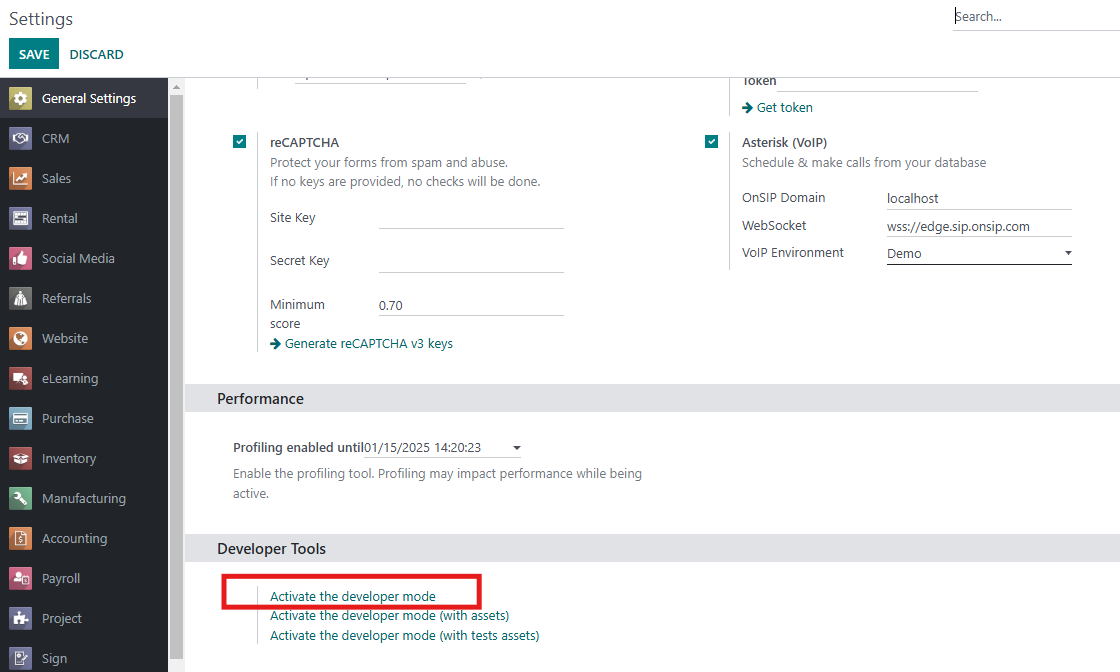Click the Rental module icon
This screenshot has width=1120, height=672.
pyautogui.click(x=21, y=219)
